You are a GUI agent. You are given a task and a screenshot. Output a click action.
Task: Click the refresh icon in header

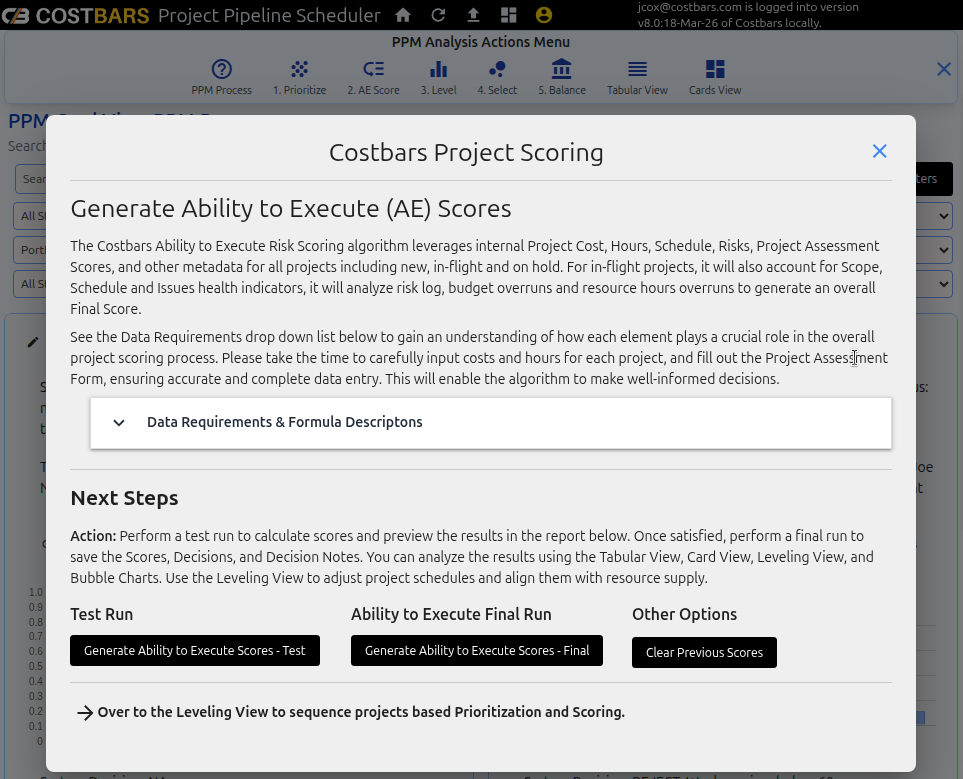[438, 15]
